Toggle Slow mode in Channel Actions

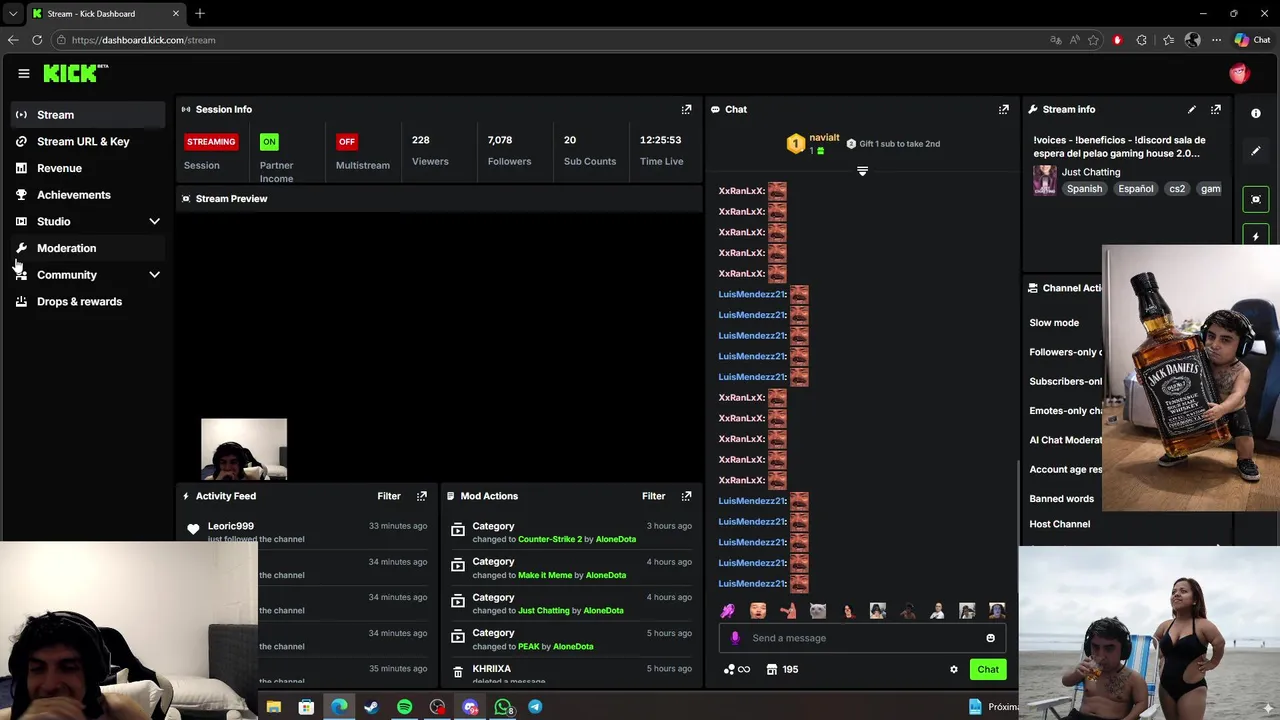click(x=1054, y=323)
